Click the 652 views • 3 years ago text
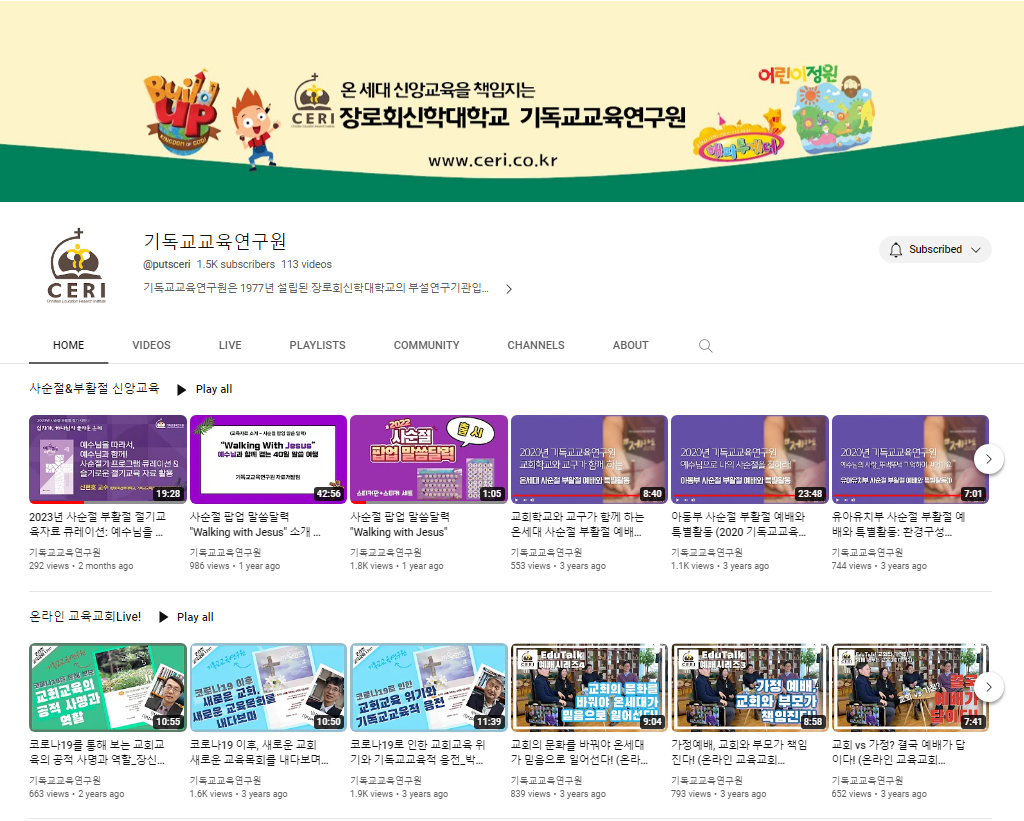The width and height of the screenshot is (1024, 821). coord(879,794)
